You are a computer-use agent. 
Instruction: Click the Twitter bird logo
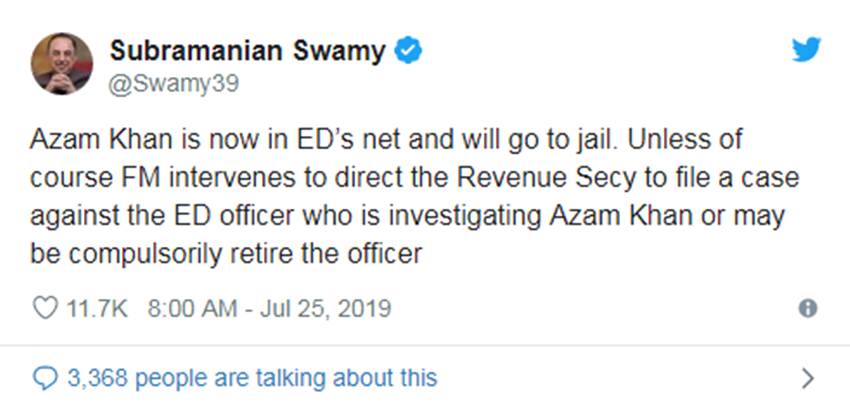807,50
